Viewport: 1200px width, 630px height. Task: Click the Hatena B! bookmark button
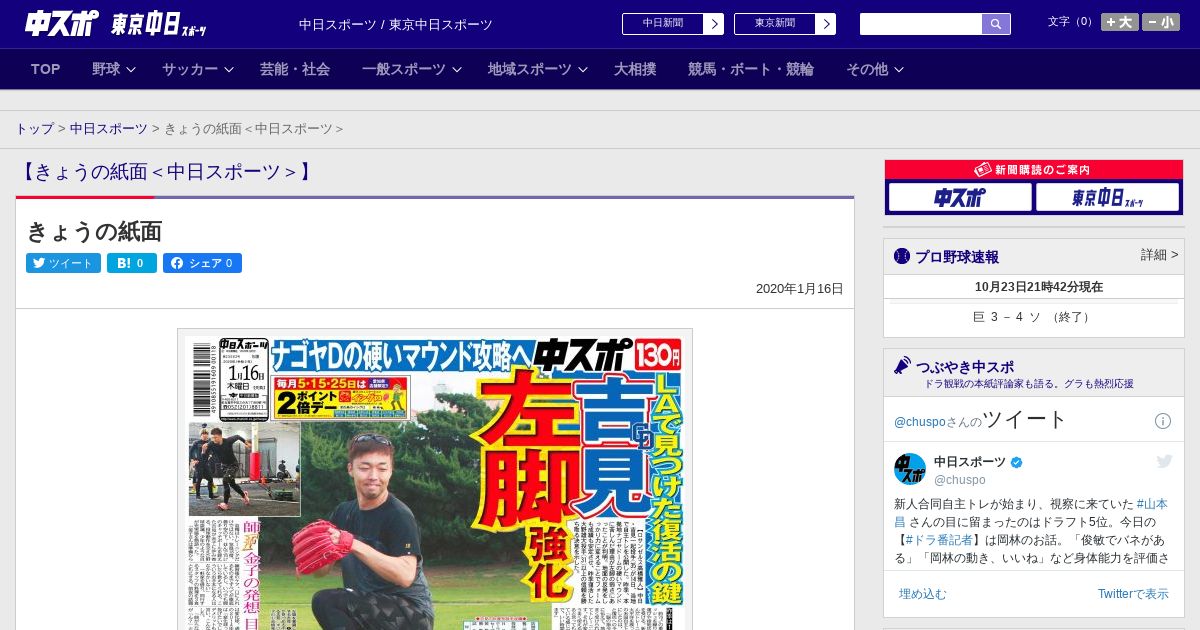point(132,263)
